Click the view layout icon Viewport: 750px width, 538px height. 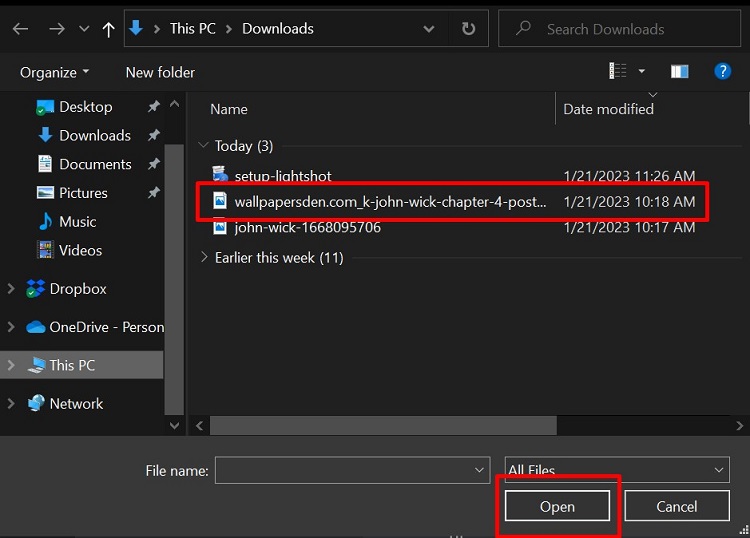(618, 71)
